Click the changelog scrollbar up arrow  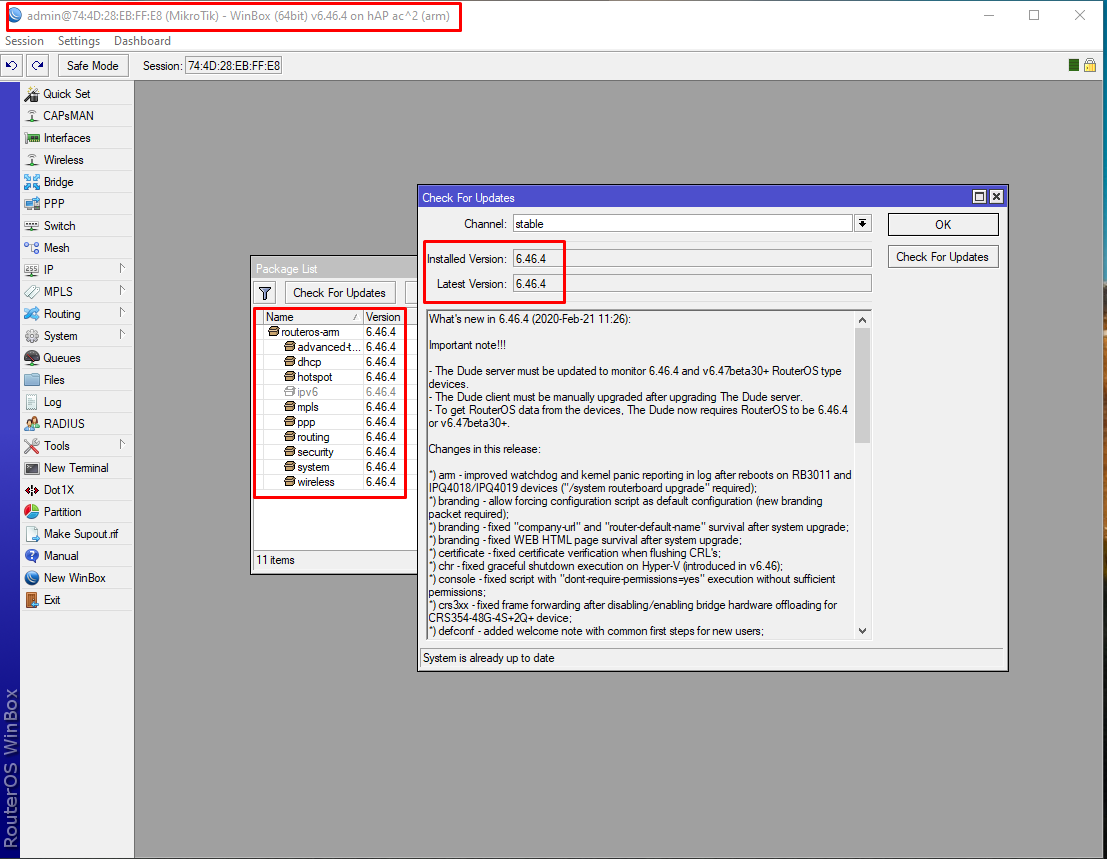click(x=862, y=320)
